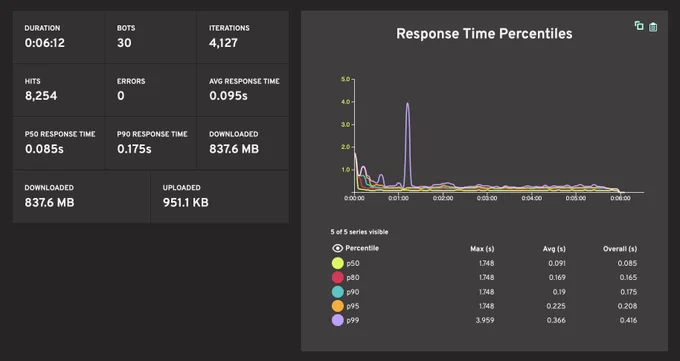Click the Max (s) column header
The width and height of the screenshot is (680, 361).
coord(482,249)
